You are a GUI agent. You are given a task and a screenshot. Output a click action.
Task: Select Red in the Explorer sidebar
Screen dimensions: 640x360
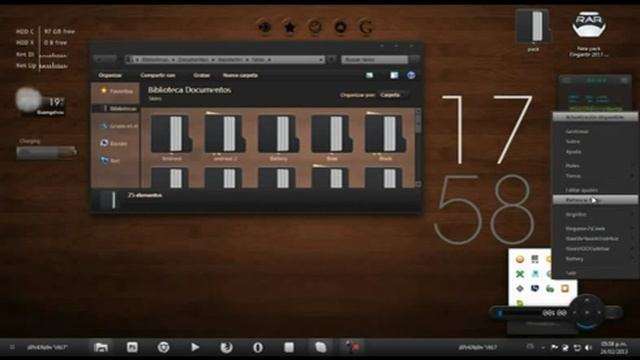tap(110, 160)
